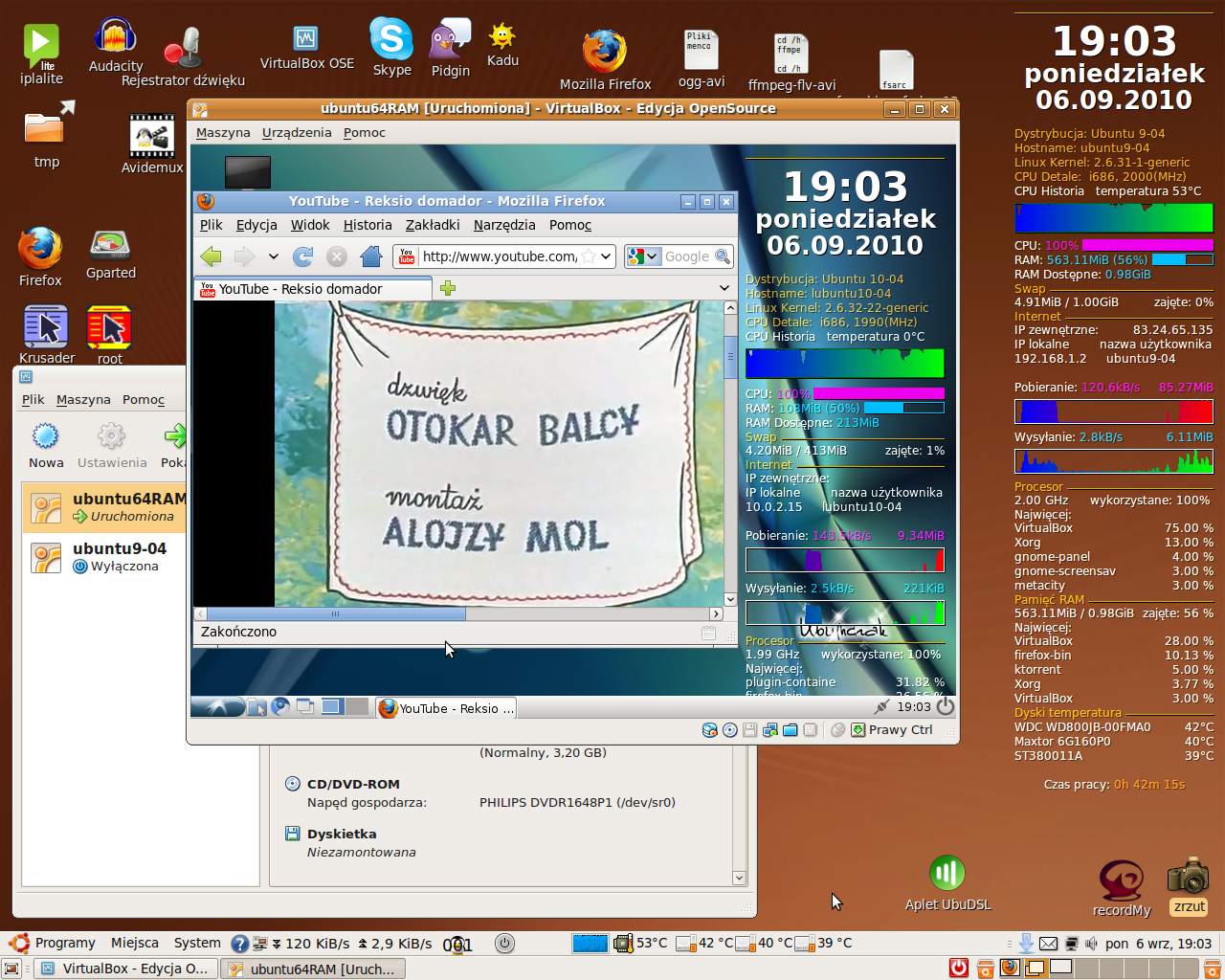Click the host panel clock 'pon 6 wrz, 19:03'
This screenshot has height=980, width=1225.
coord(1158,944)
